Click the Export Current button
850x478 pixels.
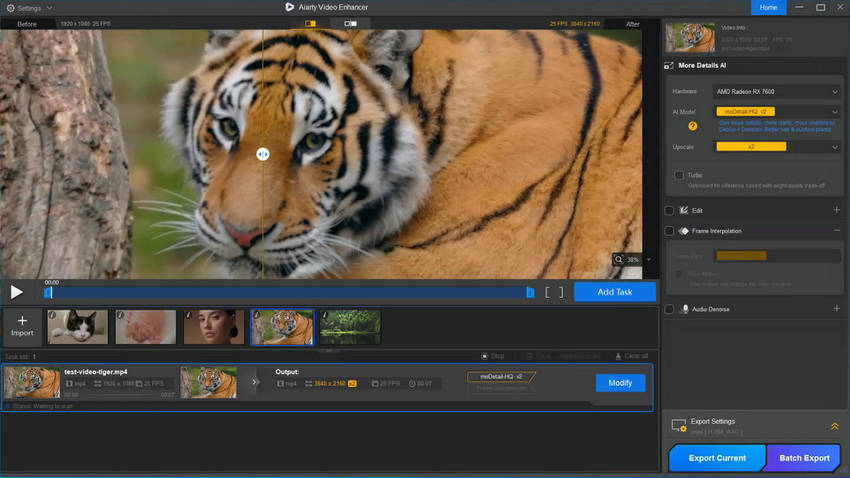[717, 458]
